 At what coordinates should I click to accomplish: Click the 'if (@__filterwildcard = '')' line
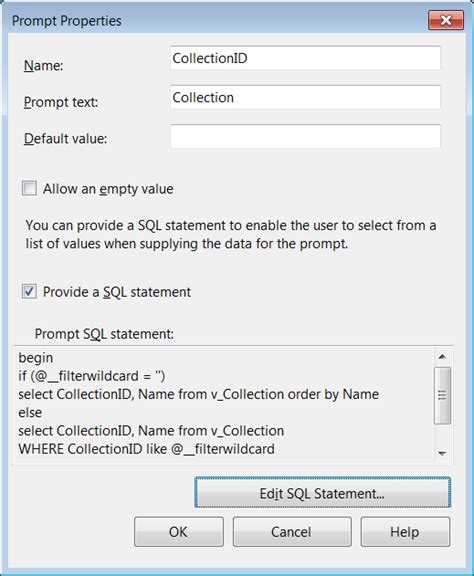tap(92, 376)
